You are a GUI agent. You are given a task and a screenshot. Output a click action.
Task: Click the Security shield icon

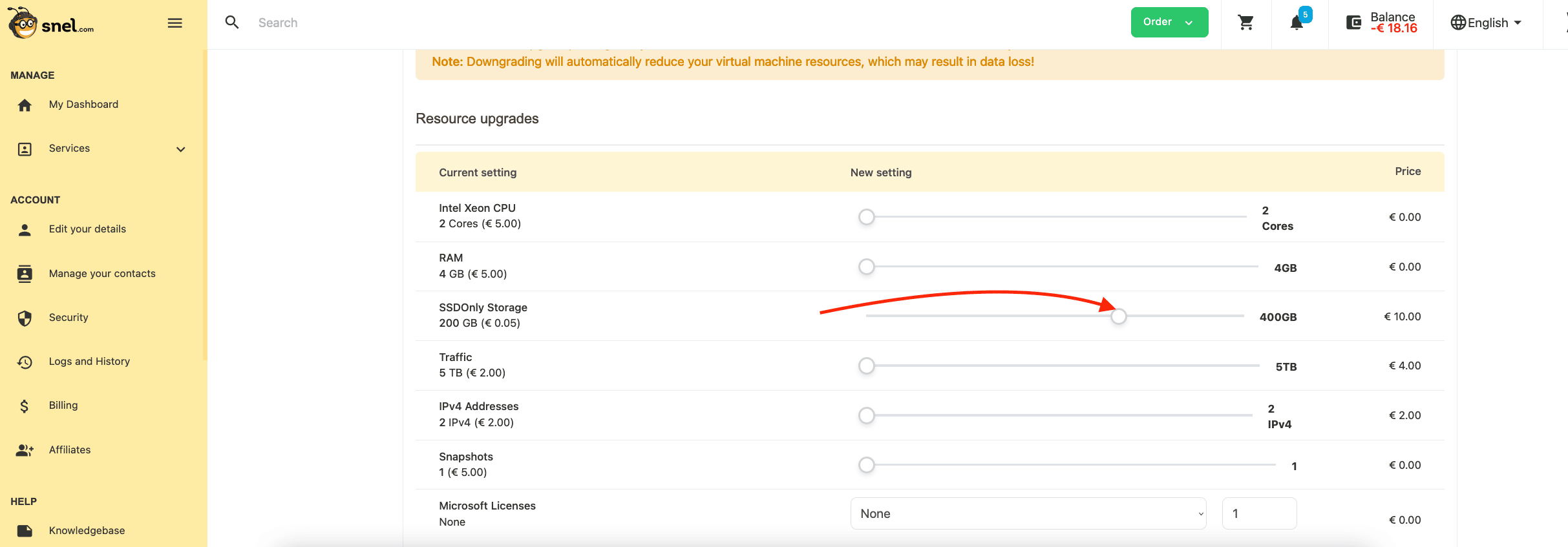point(25,318)
